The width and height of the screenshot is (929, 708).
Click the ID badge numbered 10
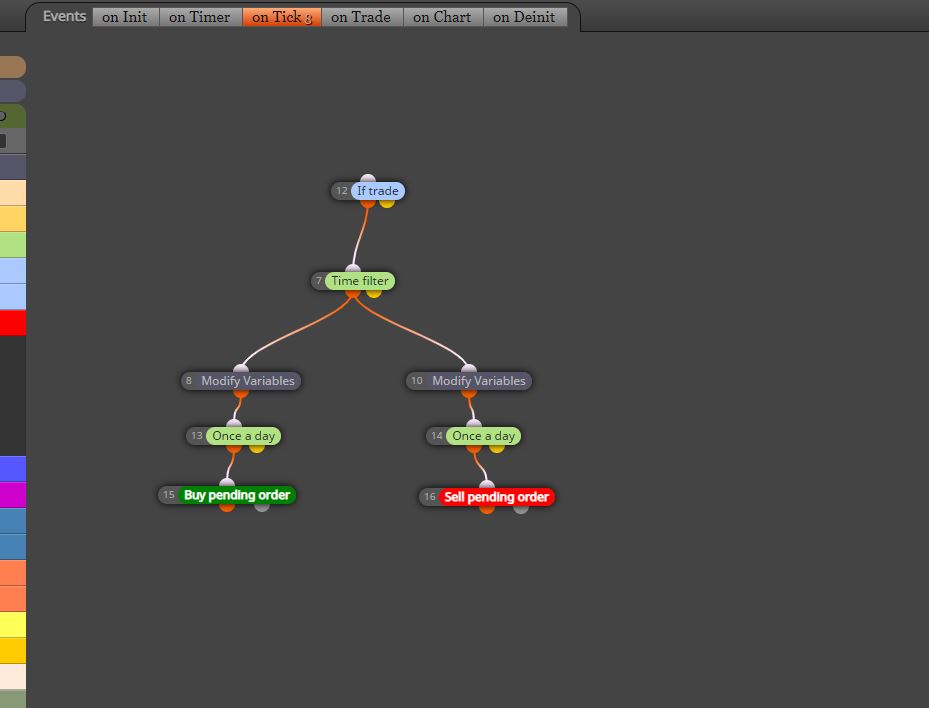[x=417, y=380]
